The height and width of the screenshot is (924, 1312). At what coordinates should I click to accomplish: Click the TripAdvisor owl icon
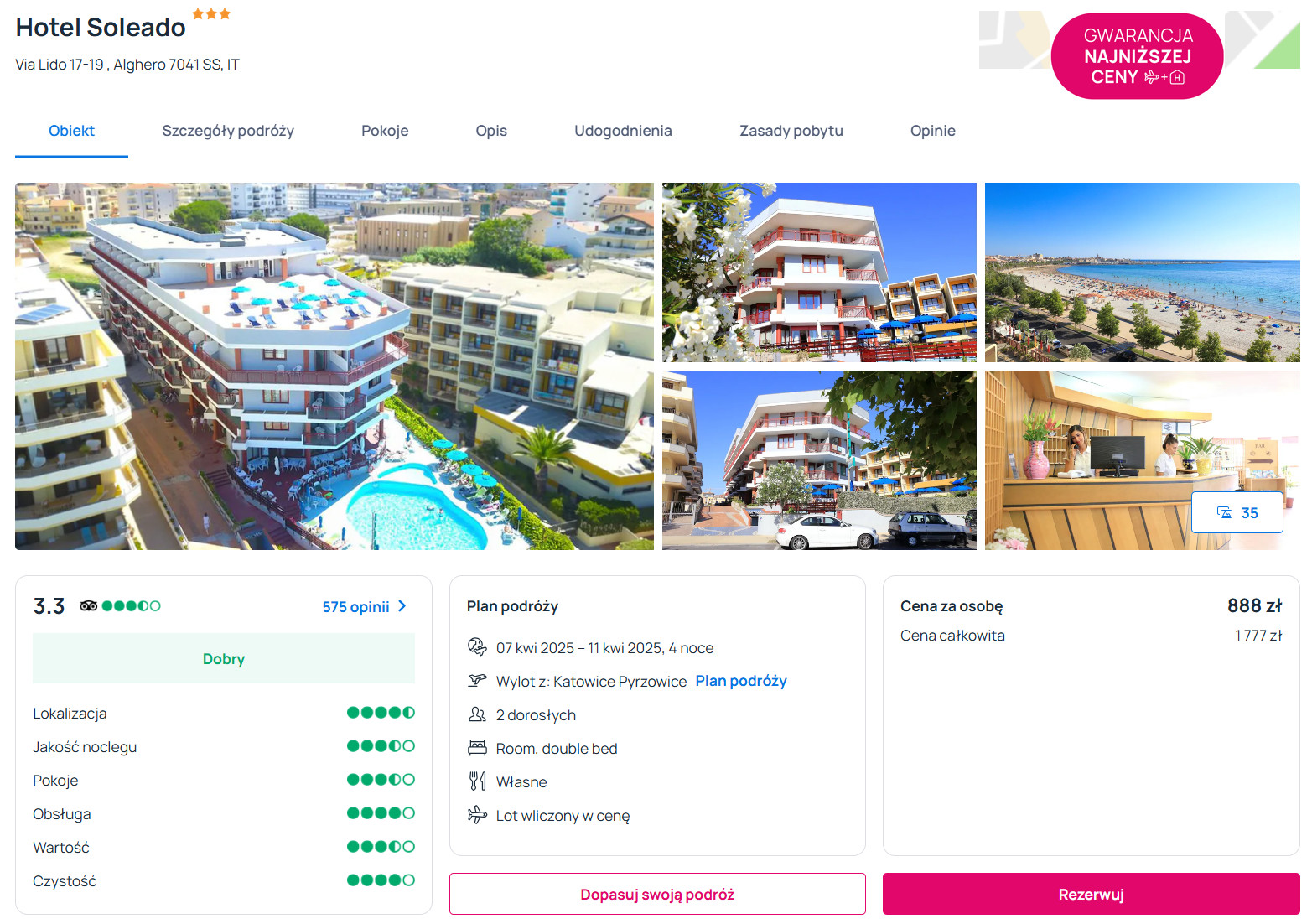pos(88,605)
